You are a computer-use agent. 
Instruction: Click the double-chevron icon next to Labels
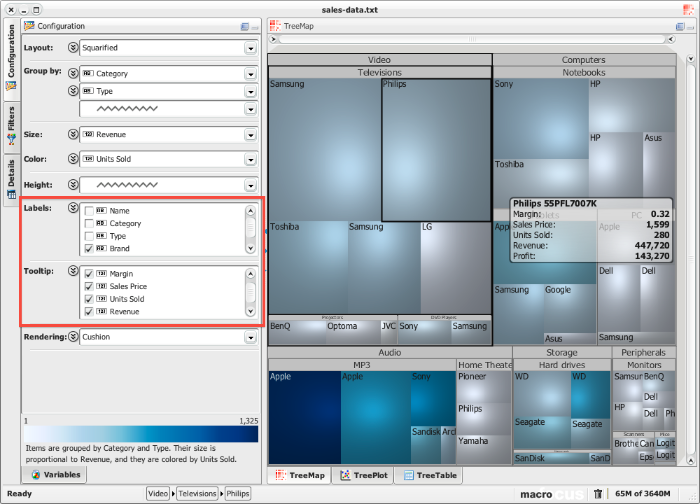[72, 209]
